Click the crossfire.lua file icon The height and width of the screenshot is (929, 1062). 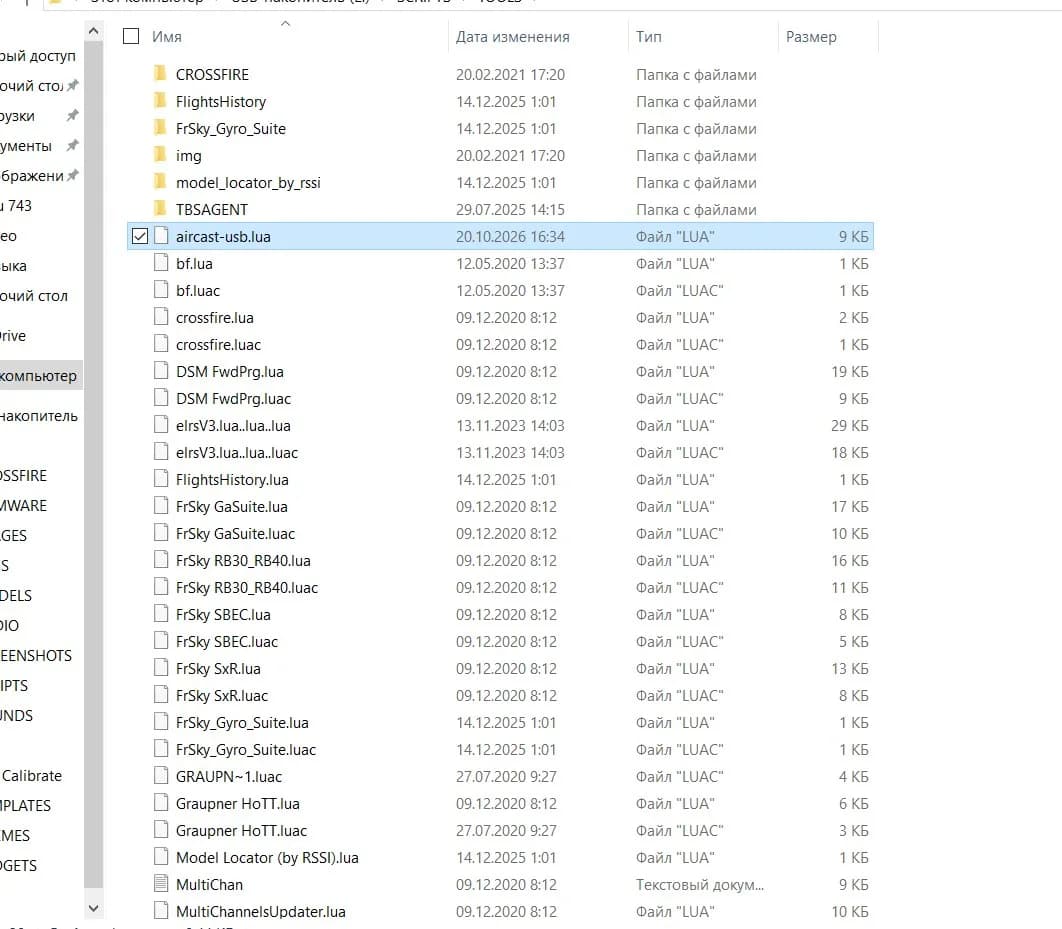click(x=161, y=317)
